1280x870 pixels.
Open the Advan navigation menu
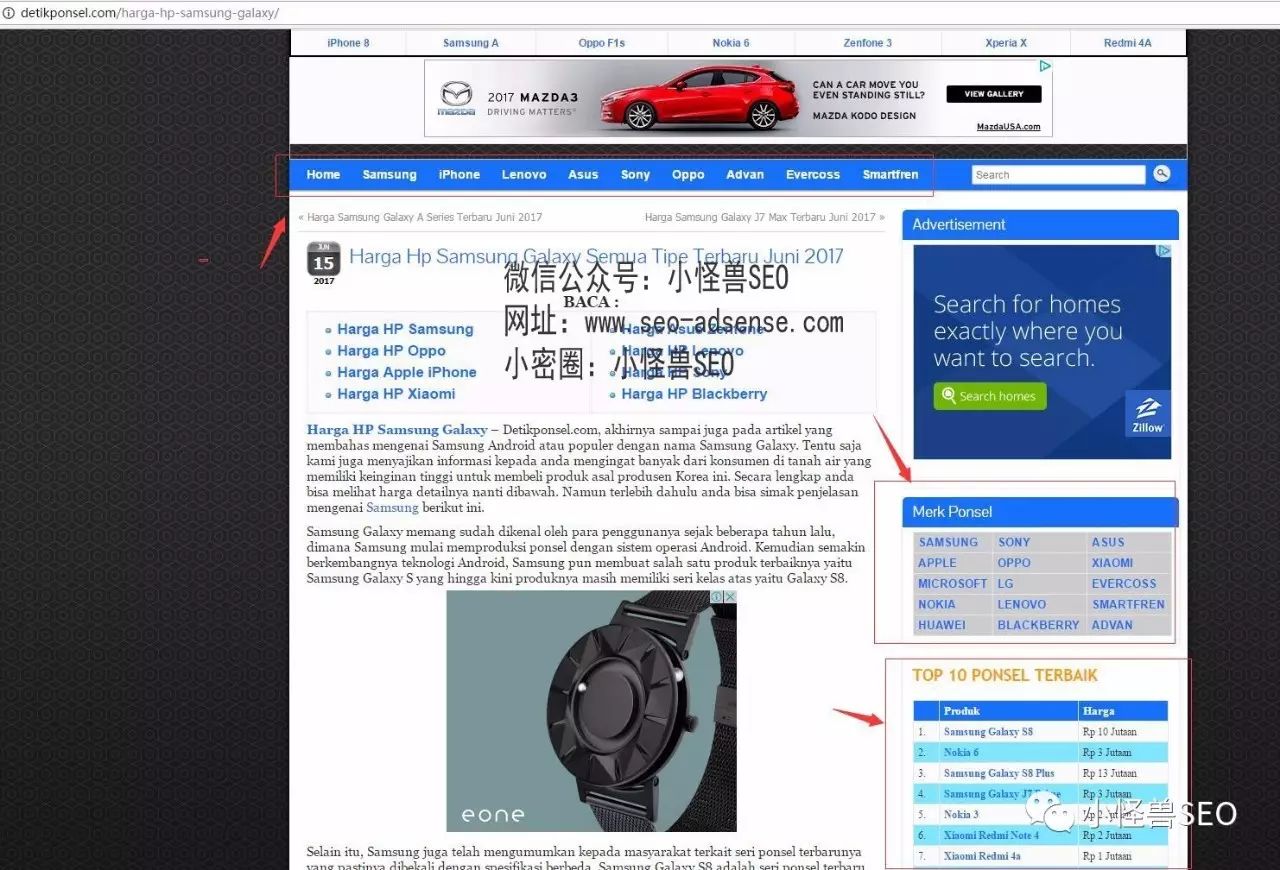click(x=745, y=174)
